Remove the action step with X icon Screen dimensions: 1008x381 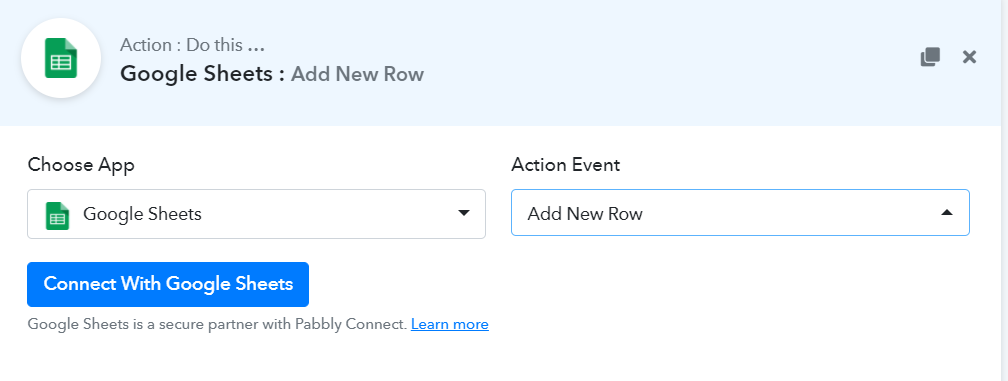969,57
